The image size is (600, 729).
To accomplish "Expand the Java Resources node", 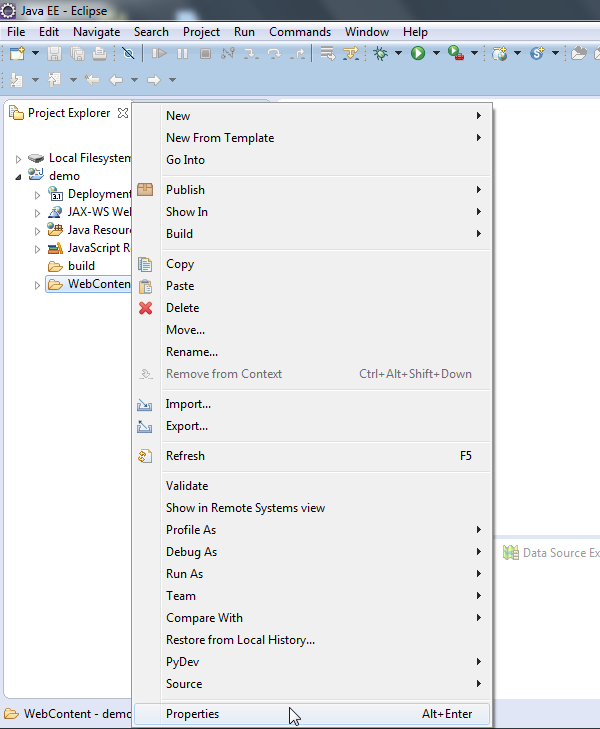I will (37, 231).
